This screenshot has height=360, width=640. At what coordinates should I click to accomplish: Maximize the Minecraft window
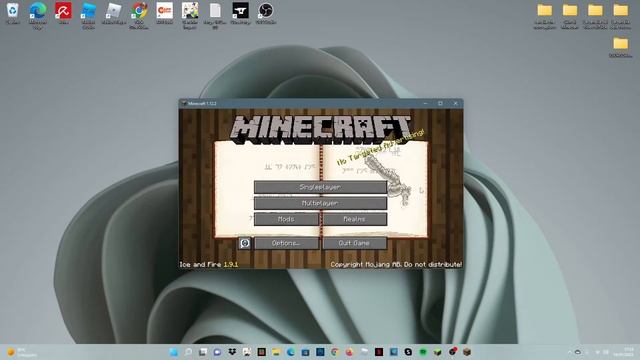point(440,103)
